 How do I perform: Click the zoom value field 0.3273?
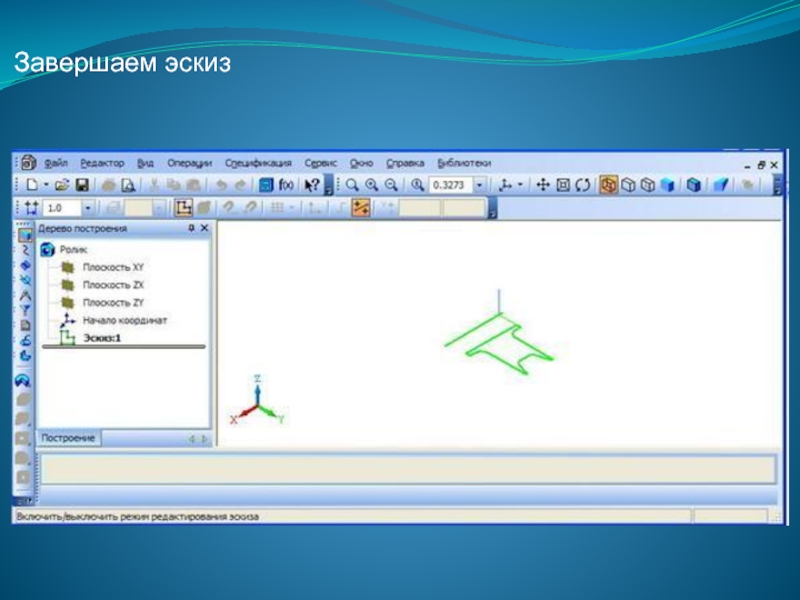451,185
